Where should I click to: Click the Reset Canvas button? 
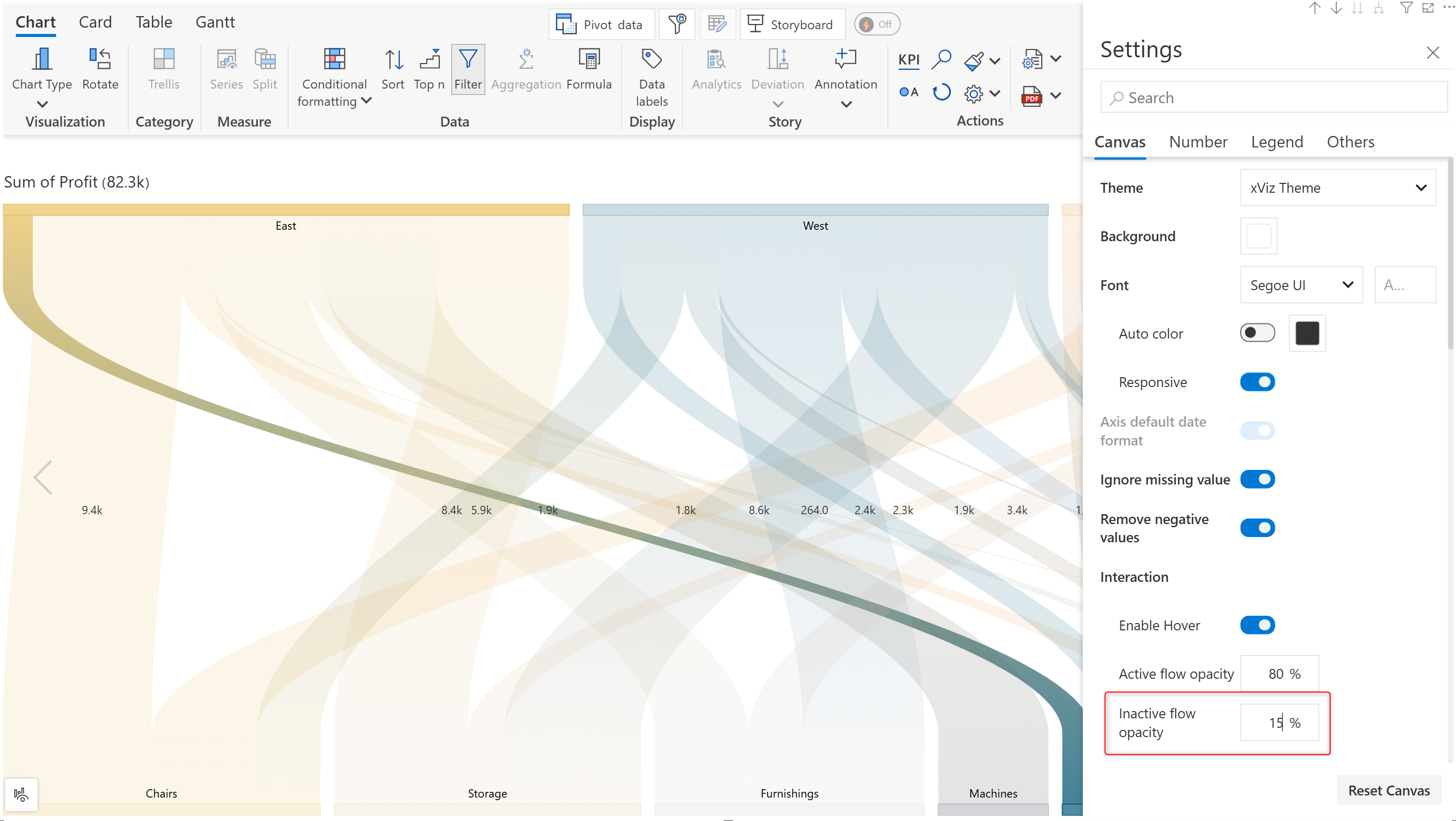pos(1389,790)
